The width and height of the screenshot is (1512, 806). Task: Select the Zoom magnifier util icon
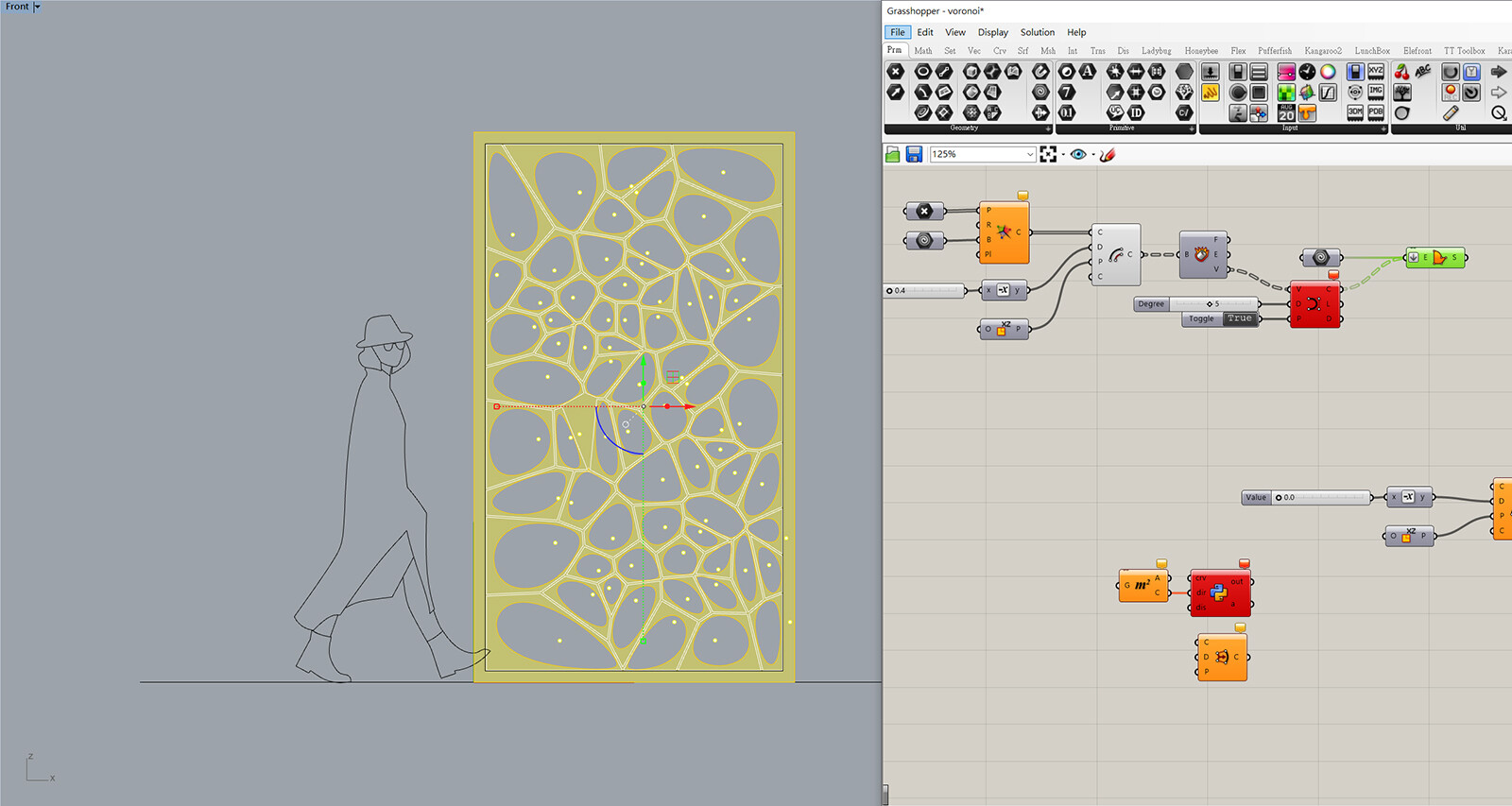[x=1499, y=112]
